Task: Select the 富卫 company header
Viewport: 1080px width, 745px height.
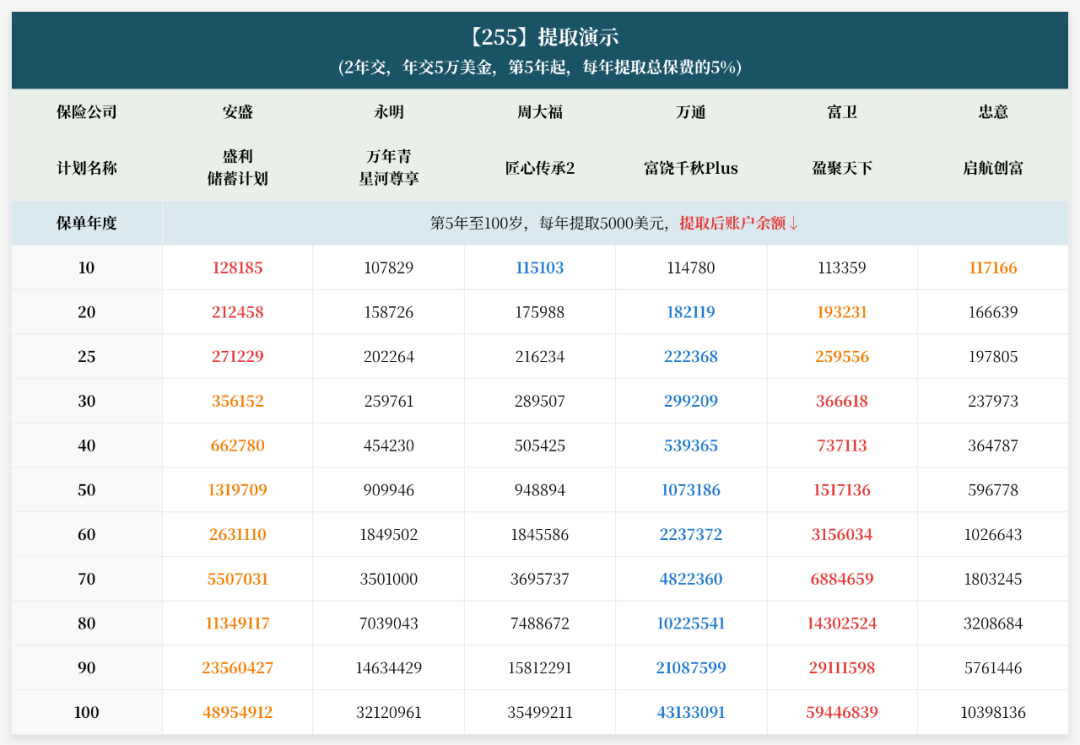Action: pyautogui.click(x=842, y=112)
